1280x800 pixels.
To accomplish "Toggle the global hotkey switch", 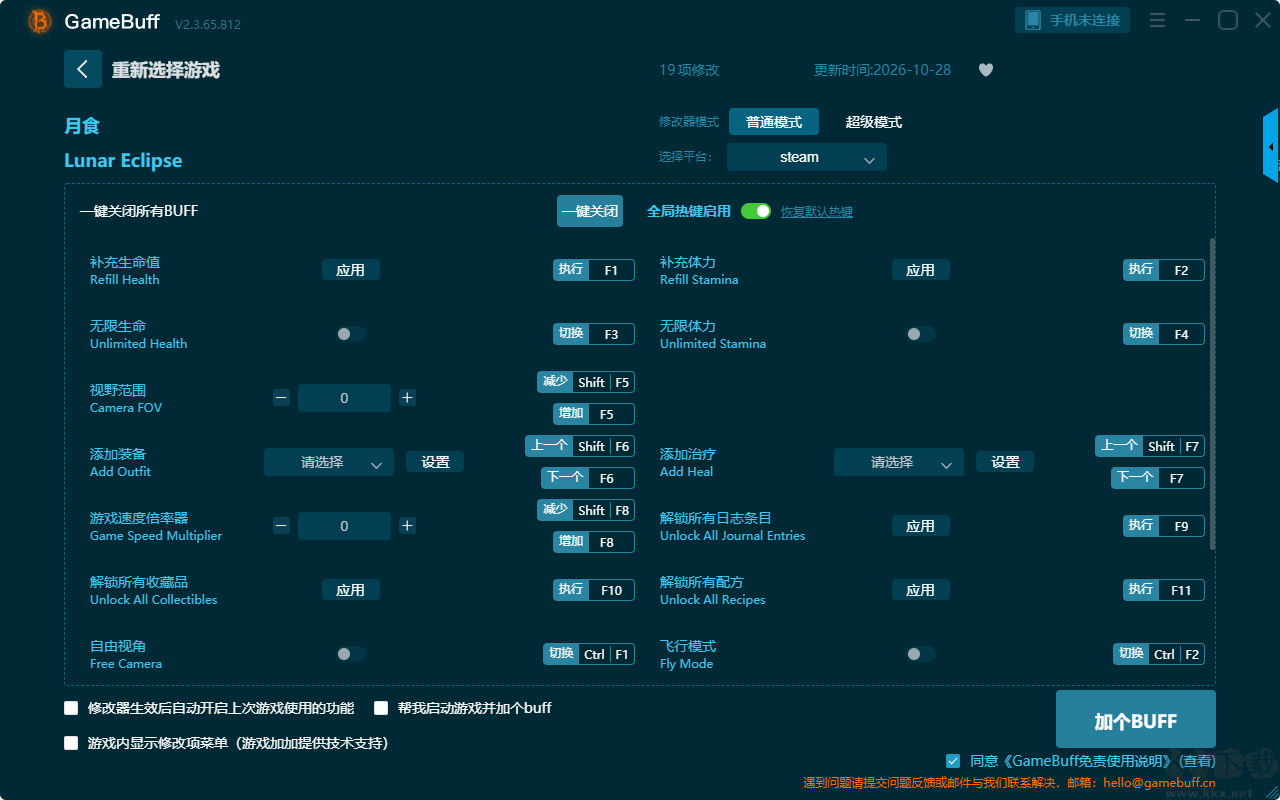I will [x=756, y=211].
